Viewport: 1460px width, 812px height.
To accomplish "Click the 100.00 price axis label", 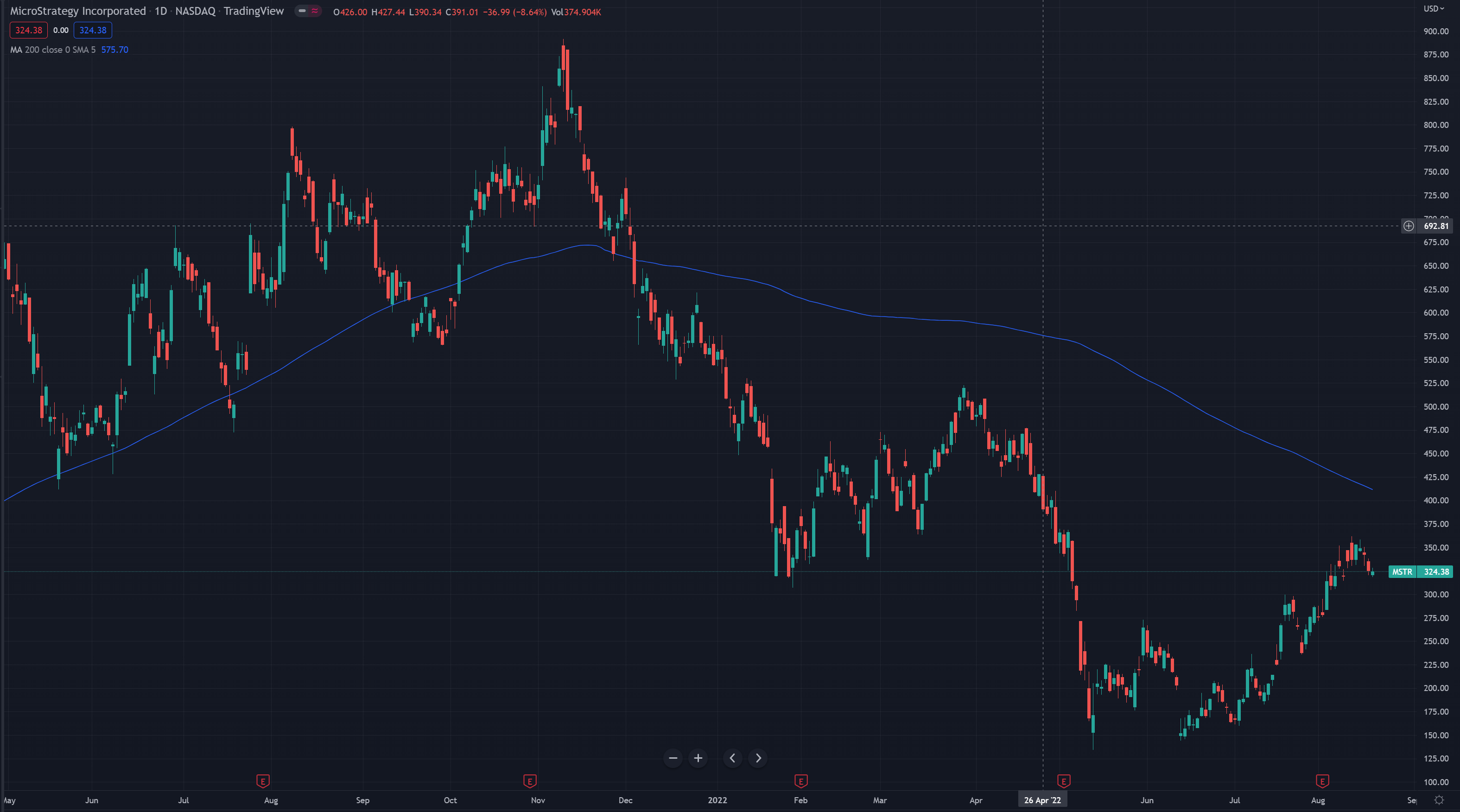I will click(1435, 782).
